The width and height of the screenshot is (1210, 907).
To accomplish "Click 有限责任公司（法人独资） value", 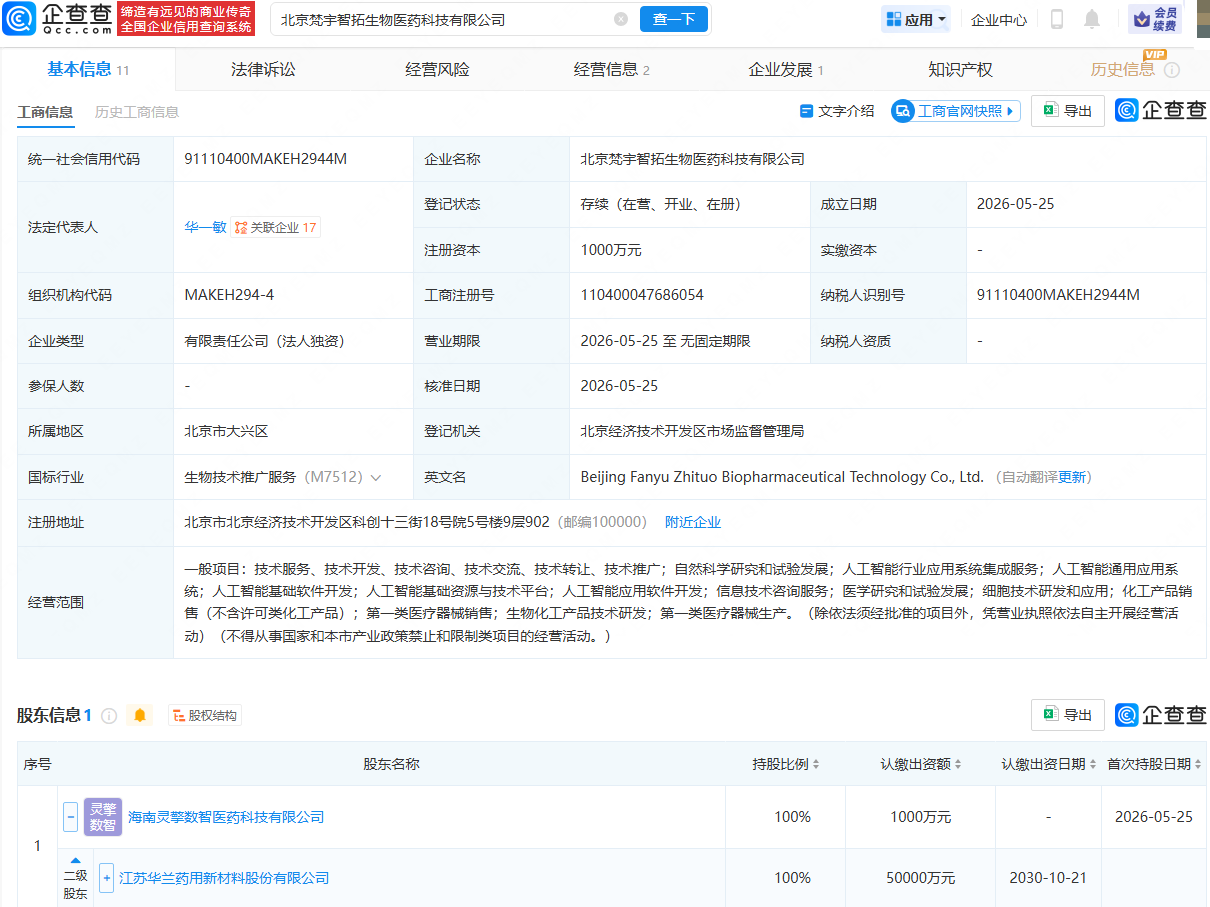I will pos(265,341).
